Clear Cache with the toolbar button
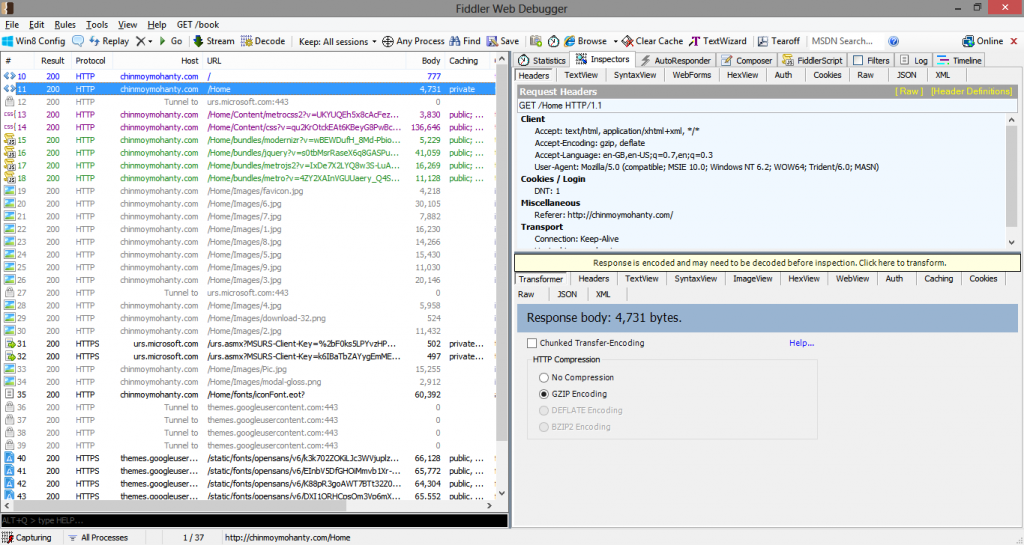1024x545 pixels. 652,41
